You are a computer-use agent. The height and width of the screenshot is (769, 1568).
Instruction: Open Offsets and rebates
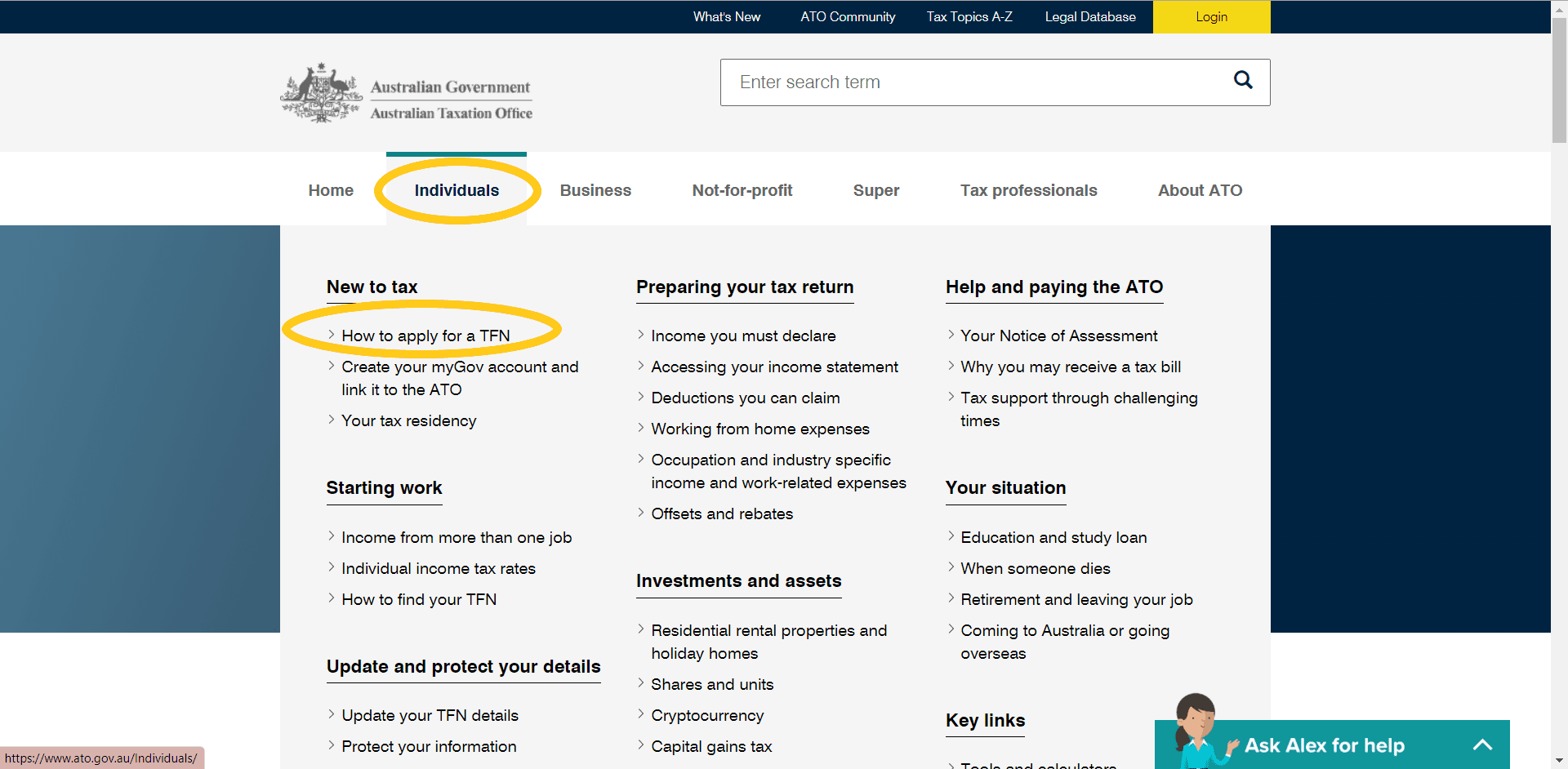[722, 514]
